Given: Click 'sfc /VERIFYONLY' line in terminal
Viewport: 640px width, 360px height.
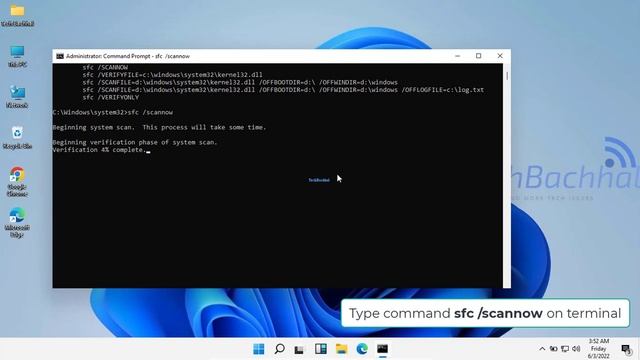Looking at the screenshot, I should 111,98.
